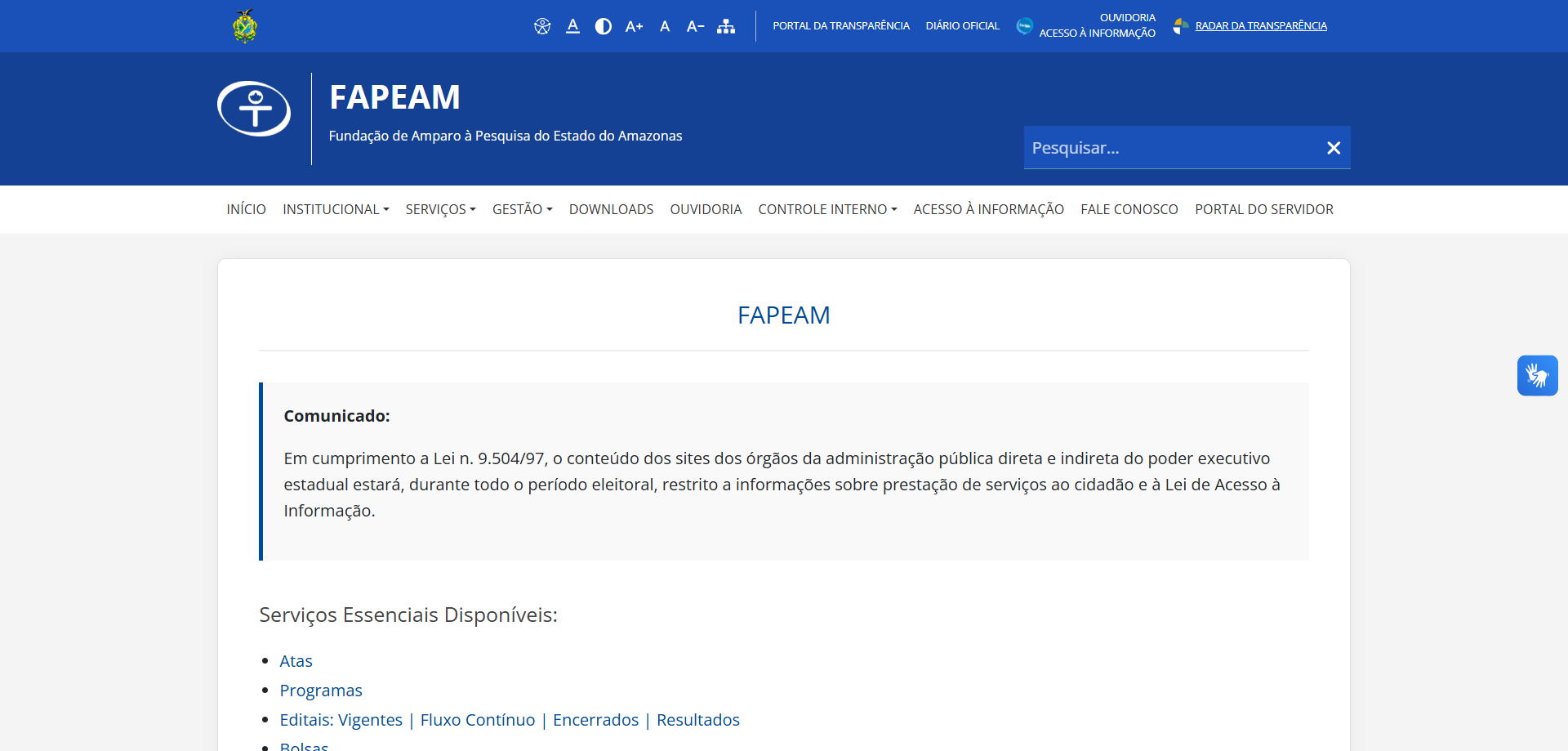The height and width of the screenshot is (751, 1568).
Task: Open the Encerrados link
Action: click(595, 720)
